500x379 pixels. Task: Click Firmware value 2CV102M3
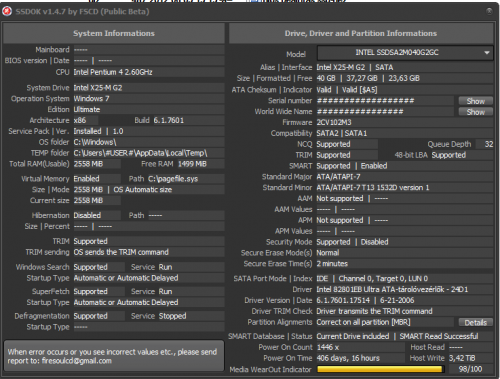click(x=334, y=122)
